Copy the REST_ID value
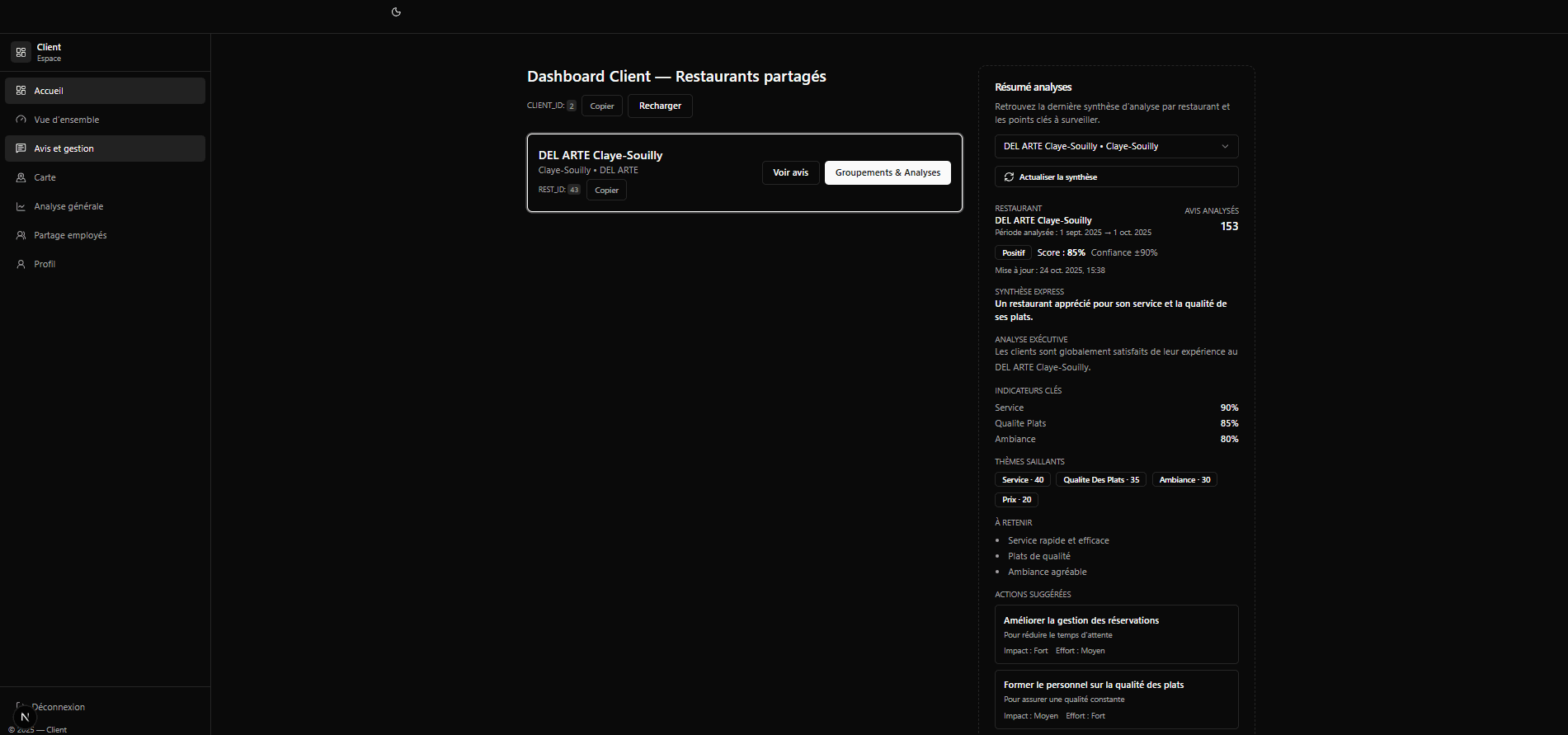1568x735 pixels. [x=606, y=191]
